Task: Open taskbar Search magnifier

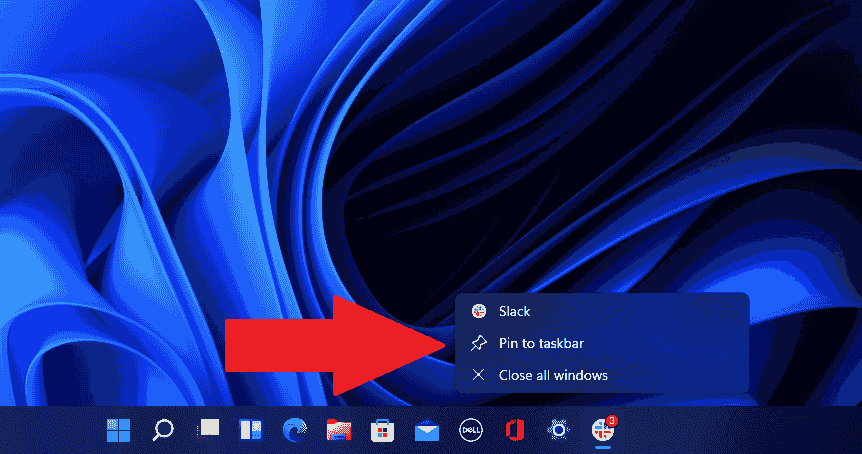Action: [163, 430]
